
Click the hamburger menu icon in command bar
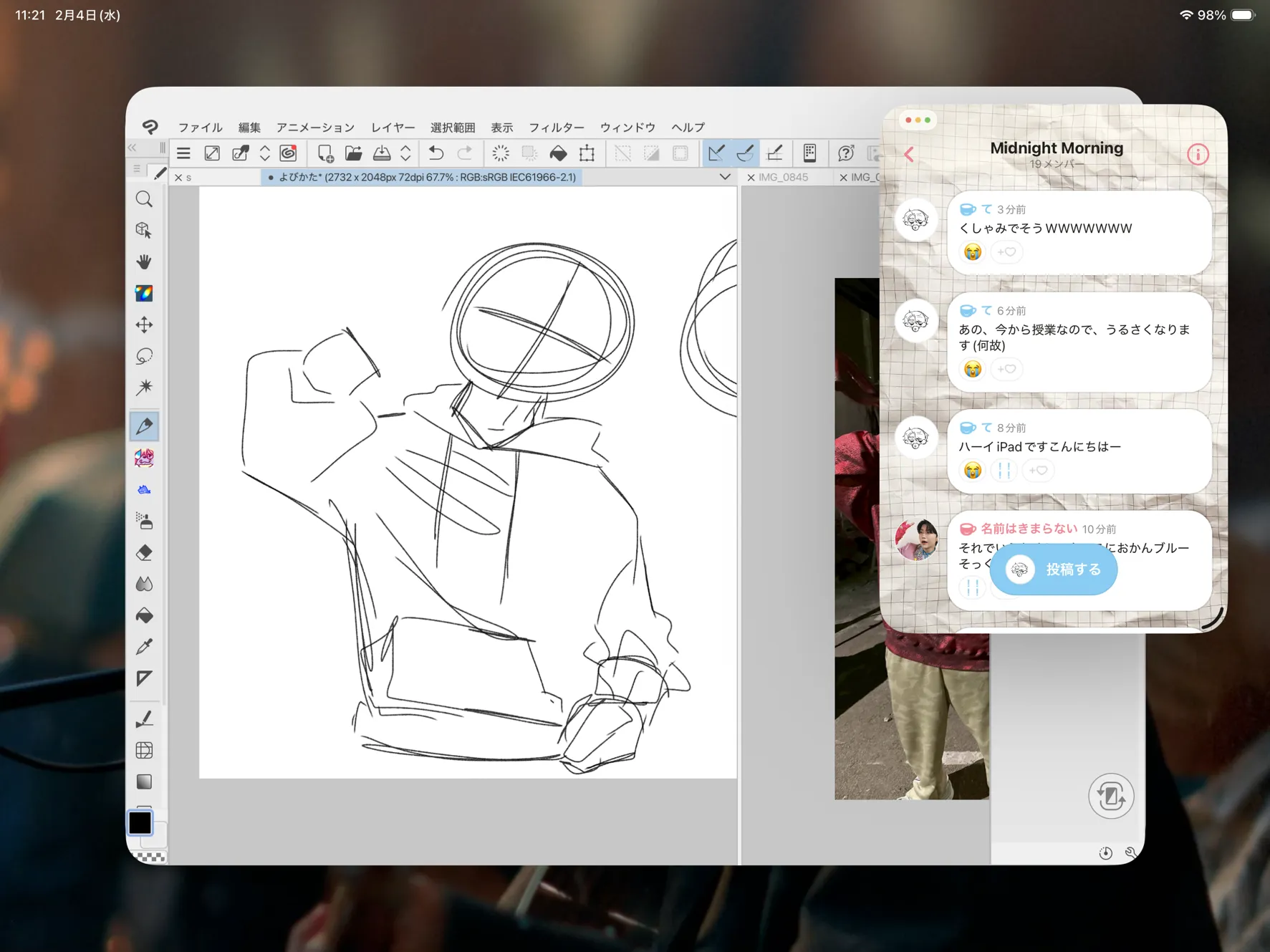click(183, 153)
